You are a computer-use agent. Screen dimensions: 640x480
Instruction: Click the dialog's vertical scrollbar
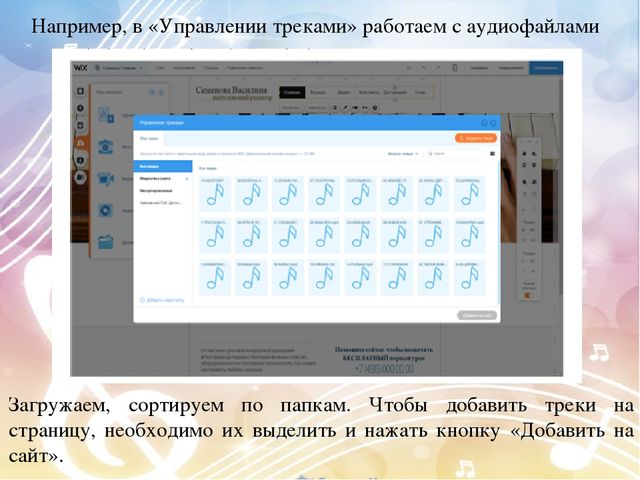(x=498, y=233)
